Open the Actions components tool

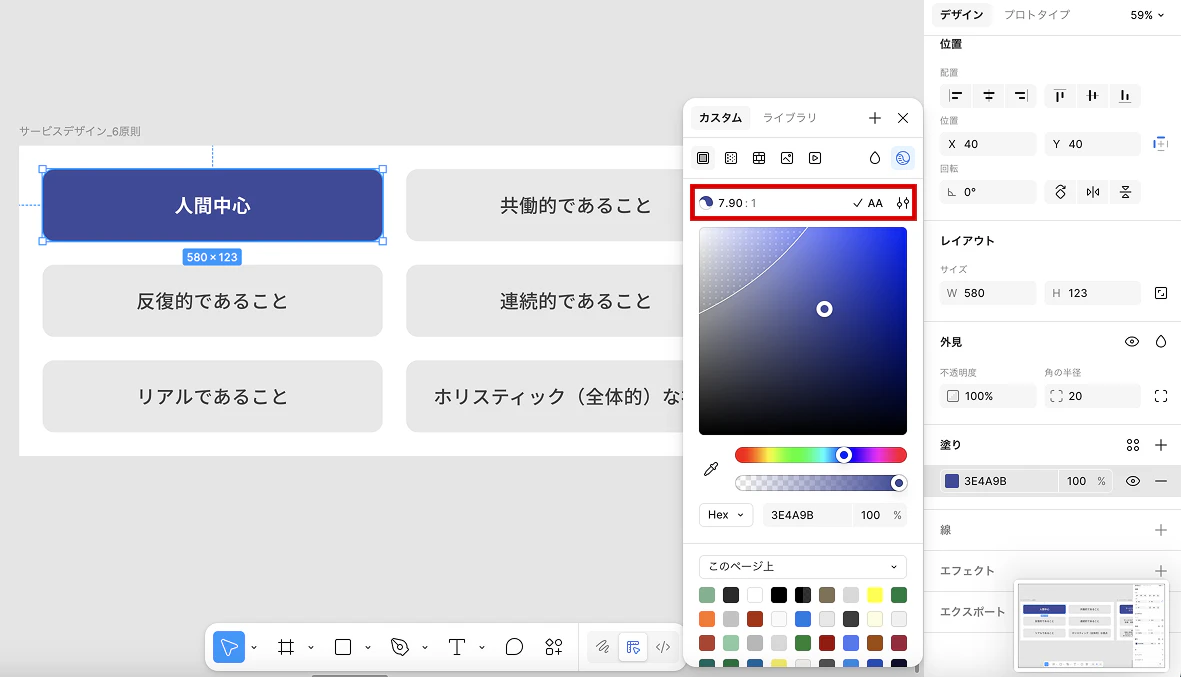click(x=554, y=647)
